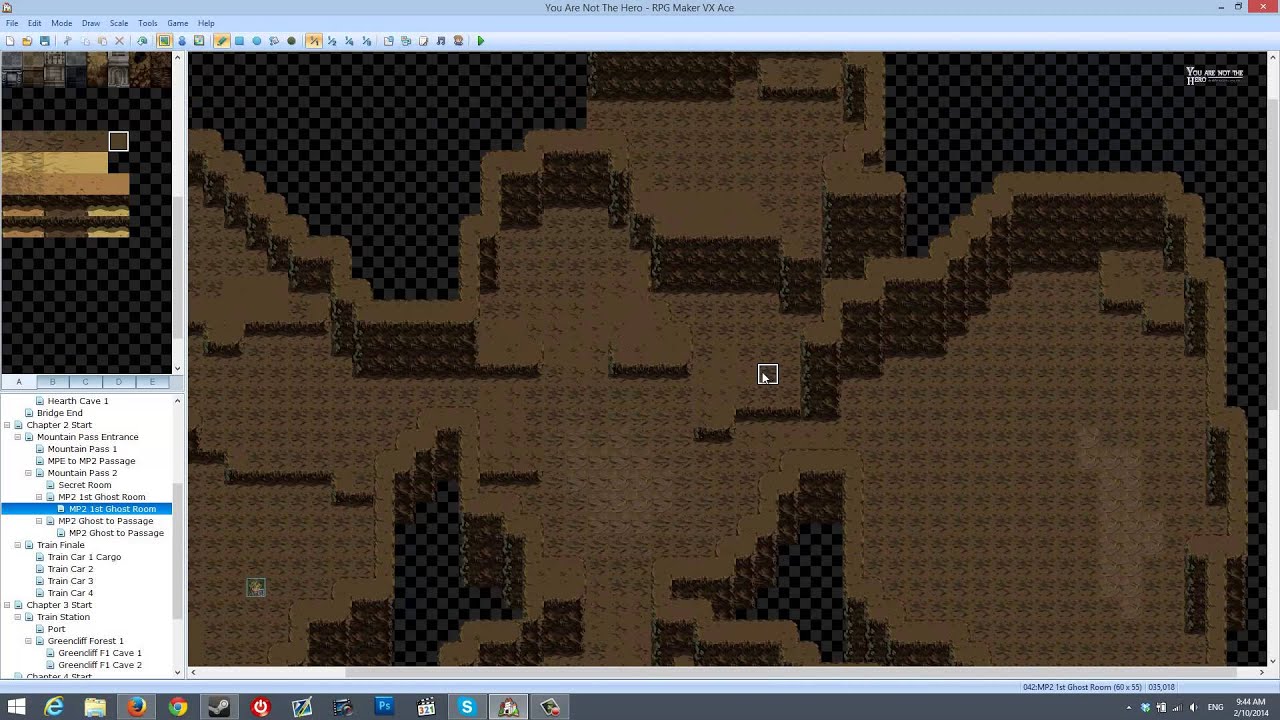
Task: Create a new project with toolbar icon
Action: point(10,41)
